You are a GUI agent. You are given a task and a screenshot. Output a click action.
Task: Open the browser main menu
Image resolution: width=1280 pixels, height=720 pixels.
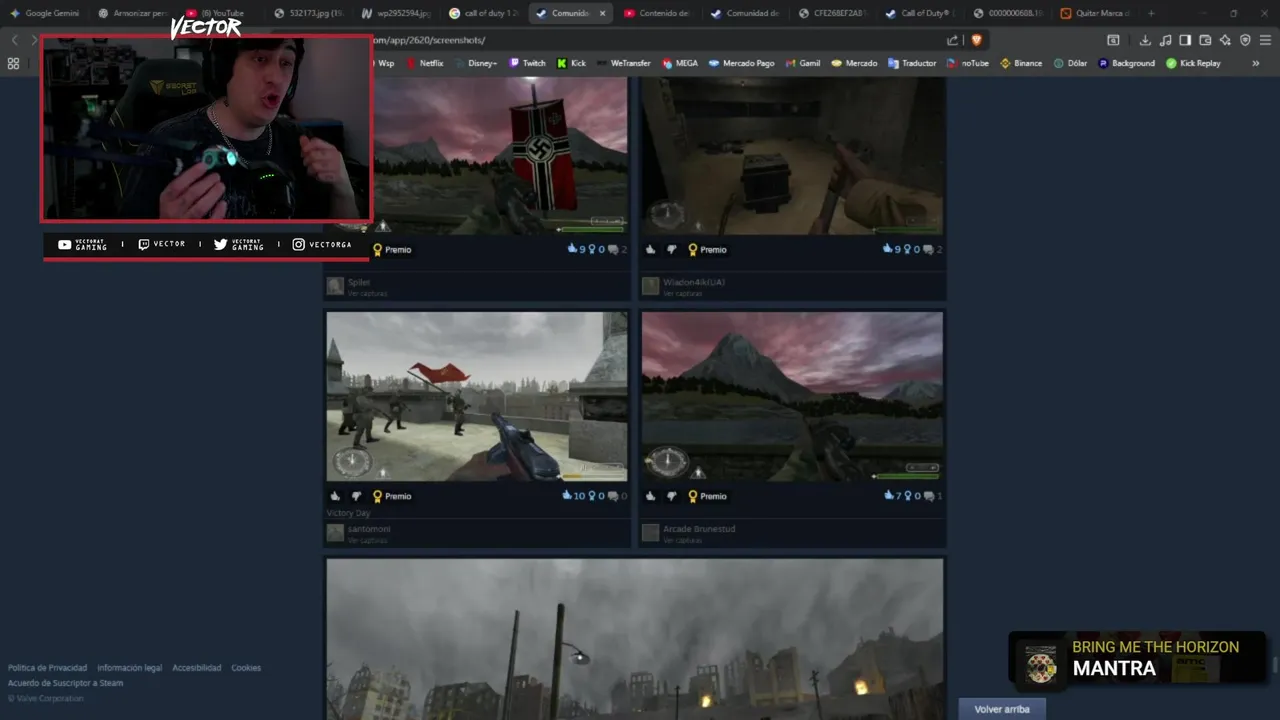(x=1265, y=40)
